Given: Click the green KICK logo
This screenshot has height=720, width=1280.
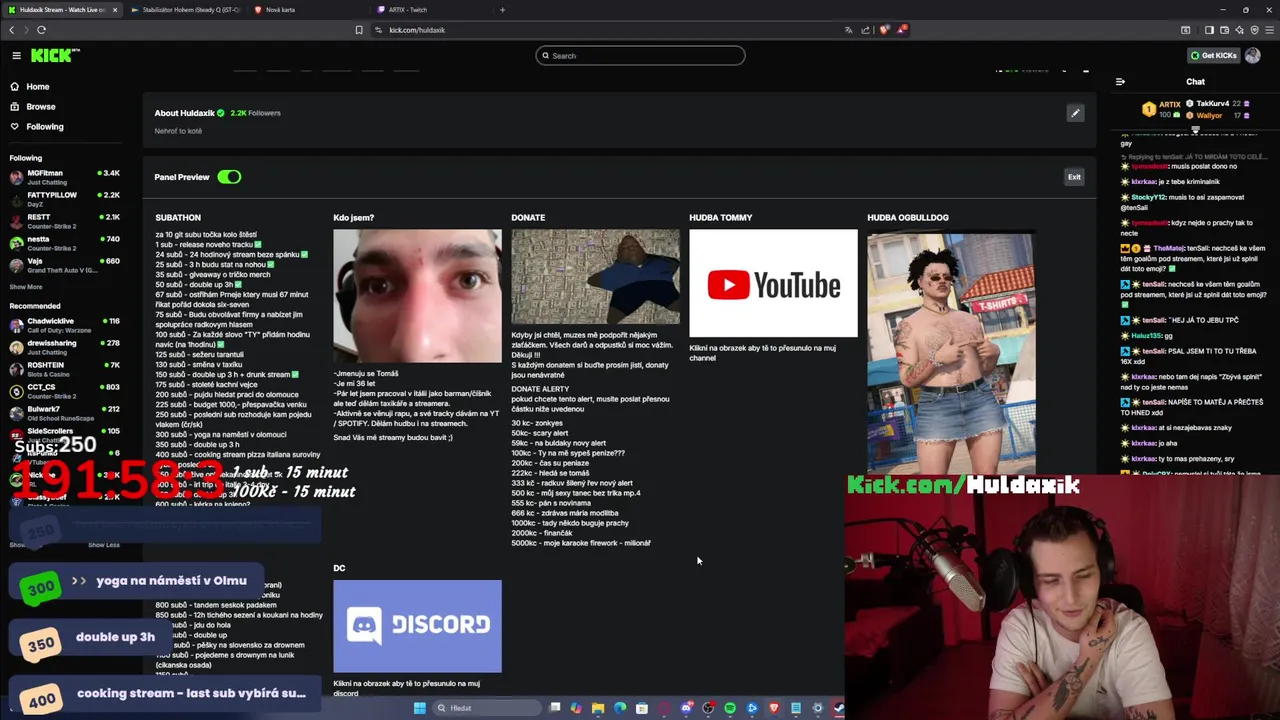Looking at the screenshot, I should pos(55,55).
